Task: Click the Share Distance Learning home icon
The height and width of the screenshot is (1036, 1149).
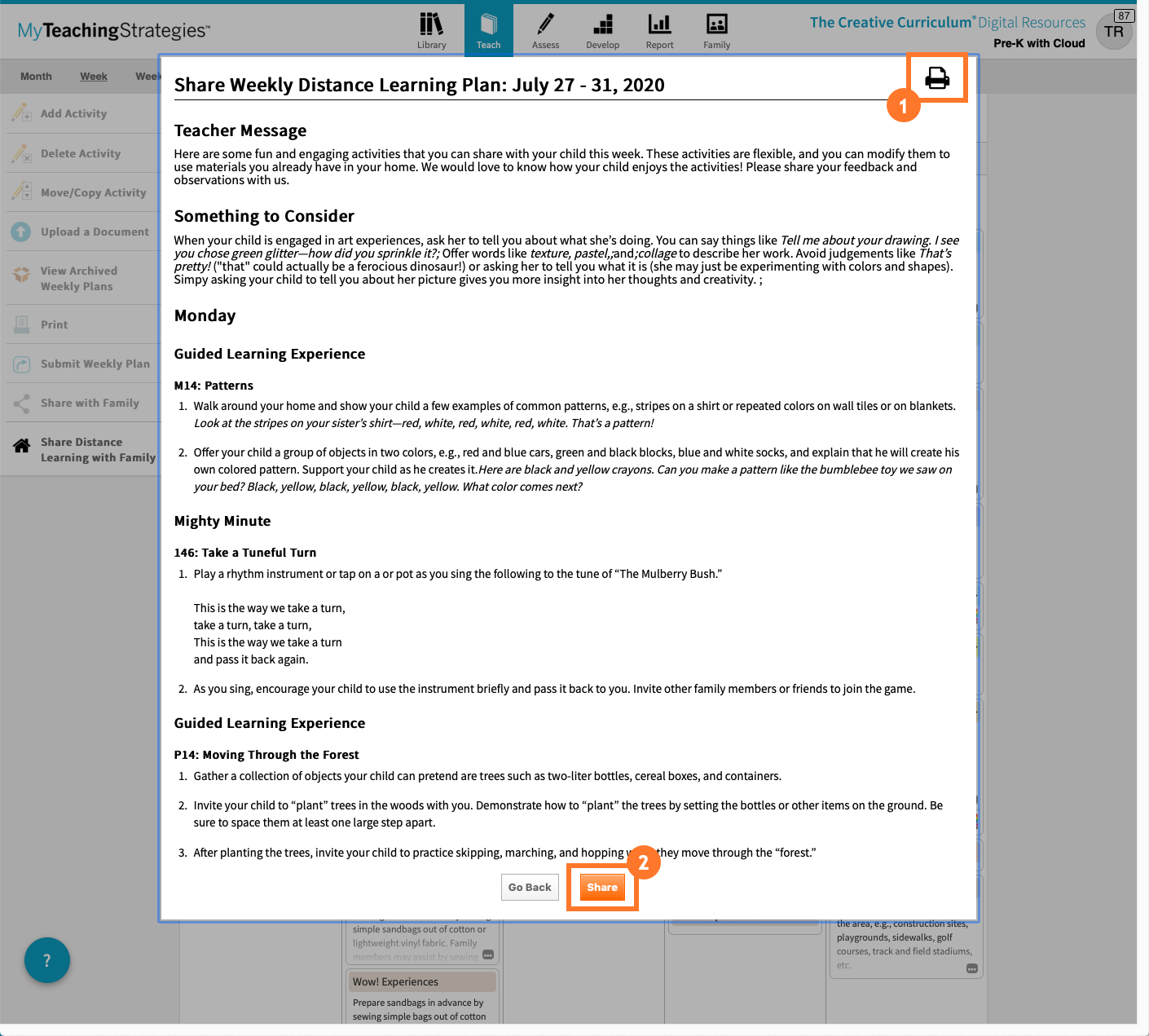Action: (x=22, y=446)
